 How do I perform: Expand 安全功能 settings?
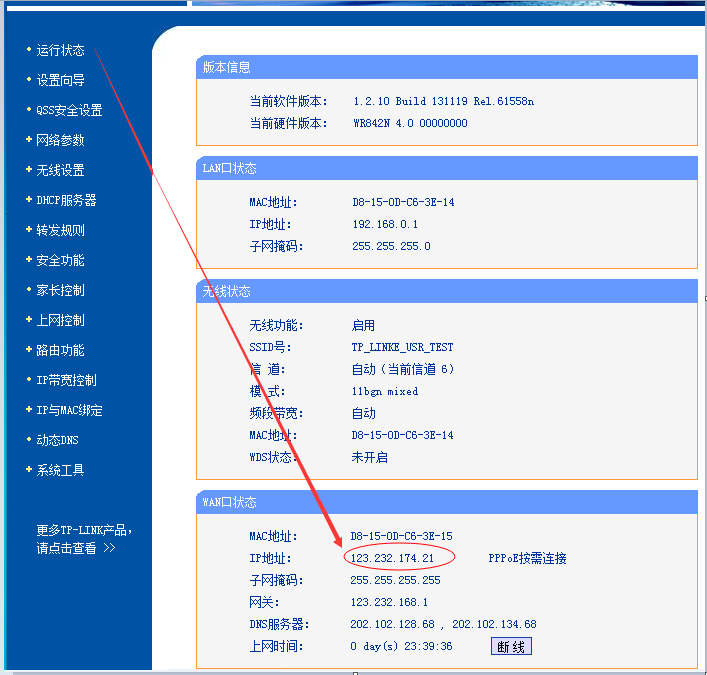(x=60, y=260)
